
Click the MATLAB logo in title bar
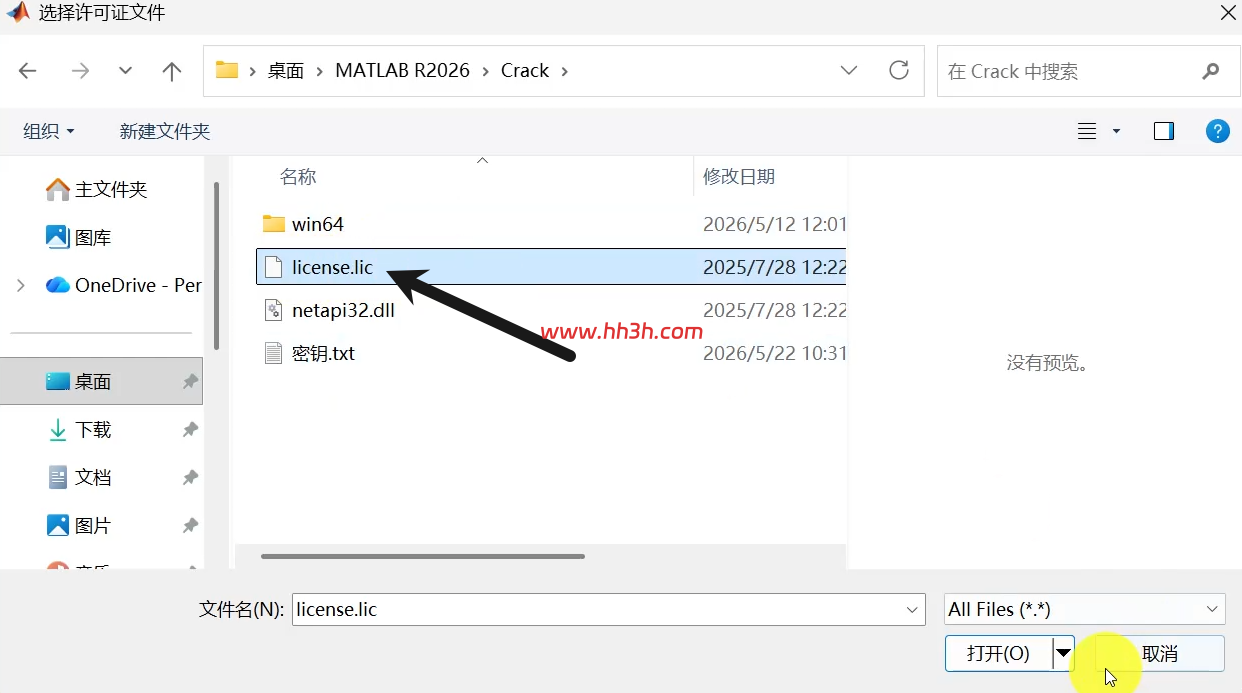coord(18,12)
